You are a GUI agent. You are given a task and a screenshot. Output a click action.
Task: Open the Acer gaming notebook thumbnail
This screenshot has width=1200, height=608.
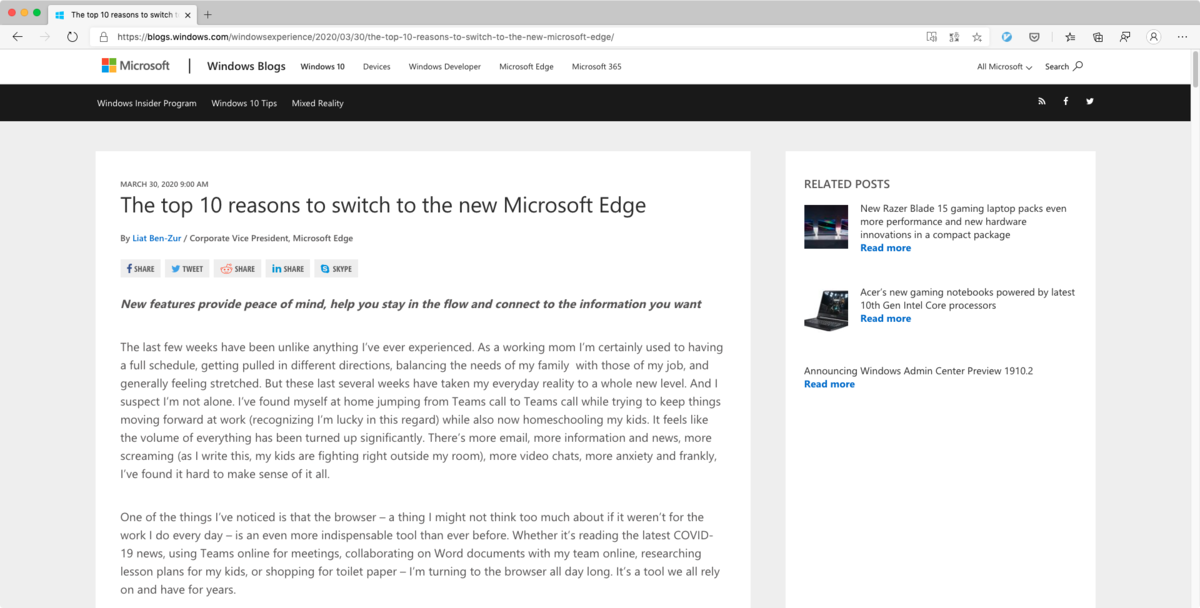point(826,309)
